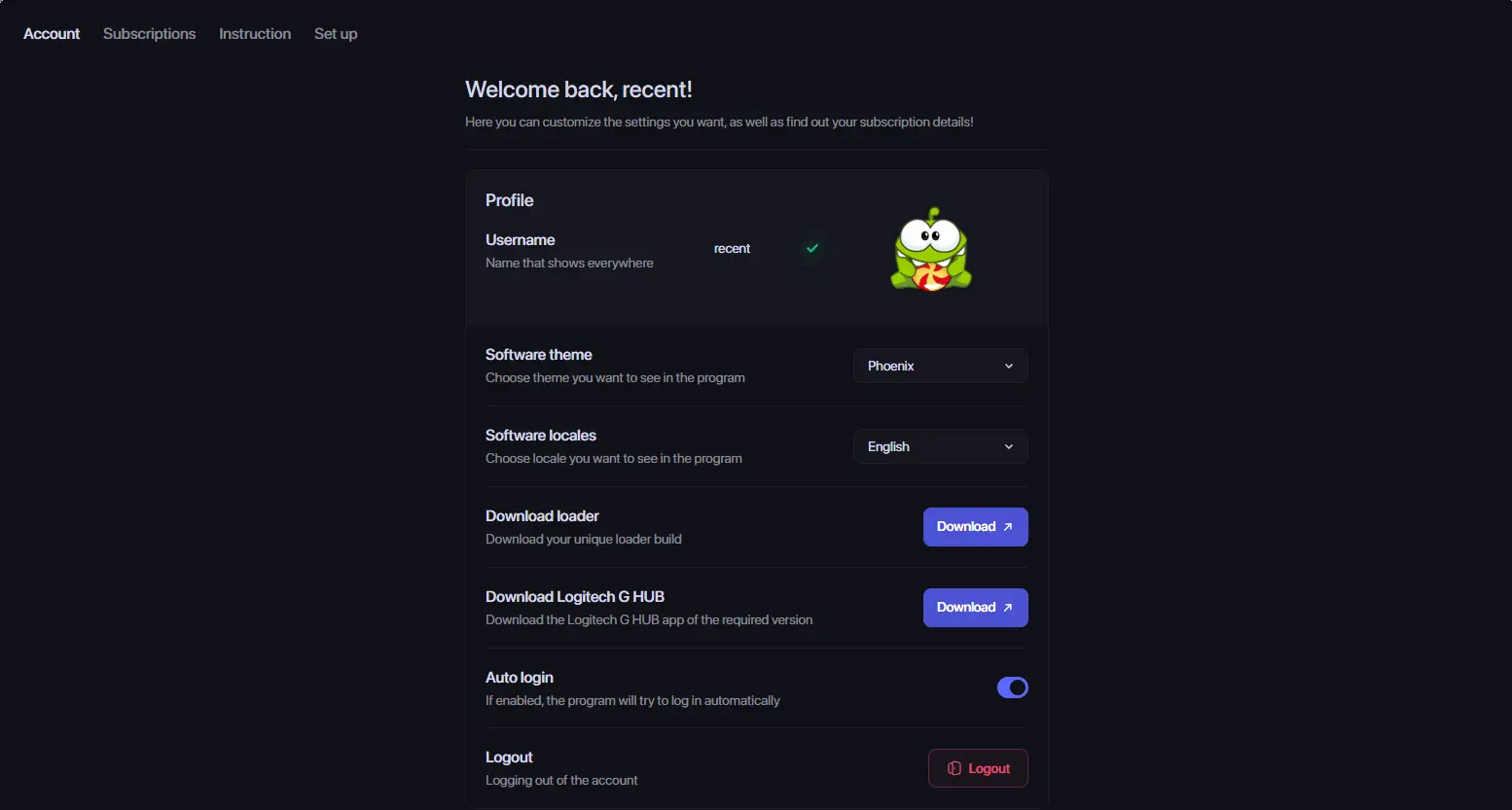The height and width of the screenshot is (810, 1512).
Task: Click the chevron in English locale selector
Action: click(x=1009, y=446)
